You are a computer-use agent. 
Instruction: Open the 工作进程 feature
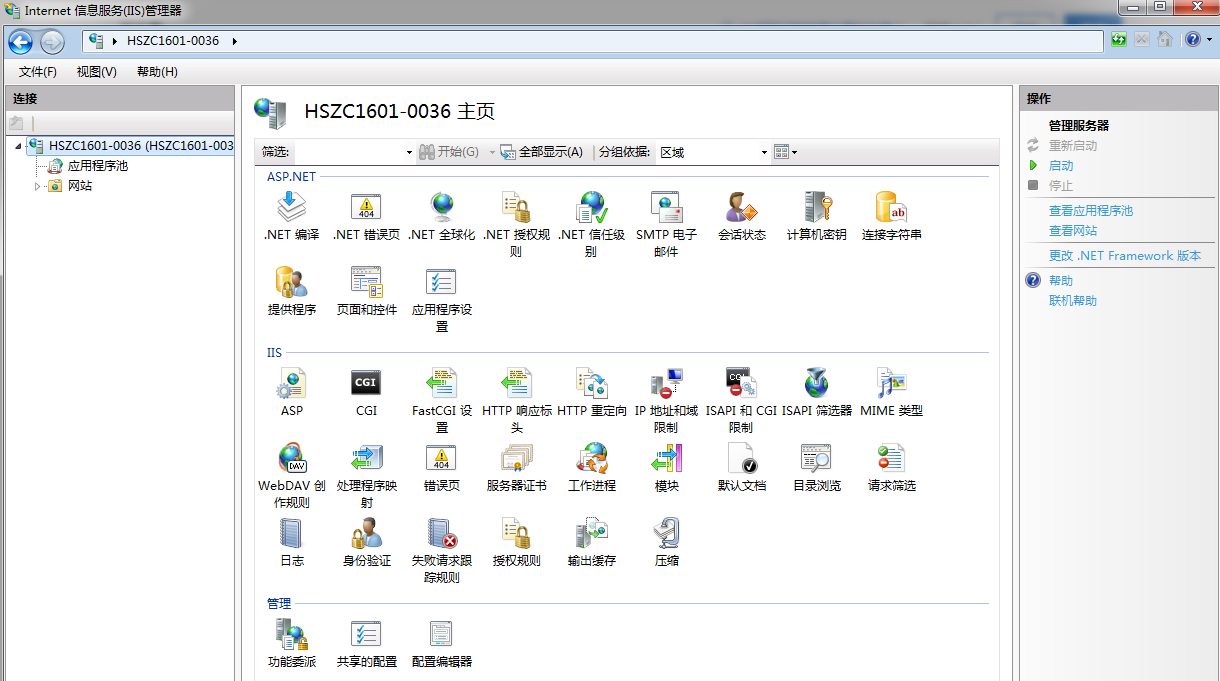point(591,468)
